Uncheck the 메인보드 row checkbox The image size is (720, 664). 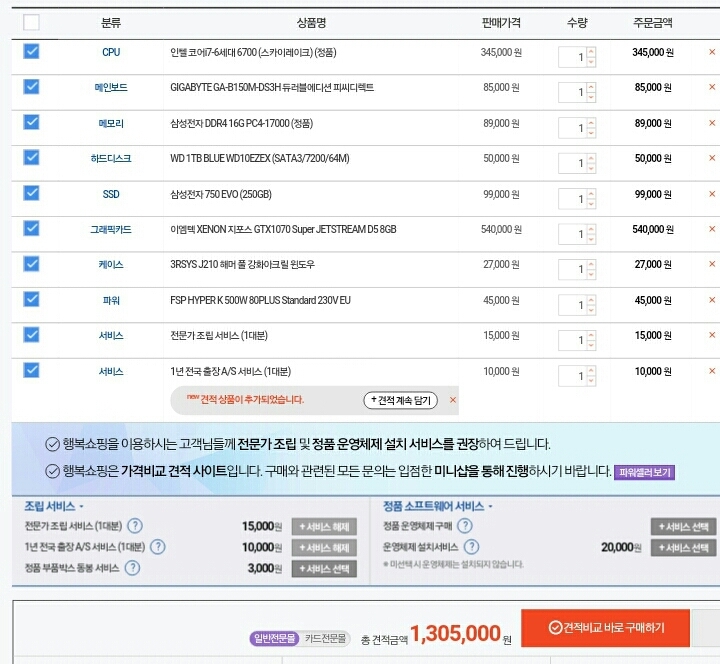tap(31, 87)
